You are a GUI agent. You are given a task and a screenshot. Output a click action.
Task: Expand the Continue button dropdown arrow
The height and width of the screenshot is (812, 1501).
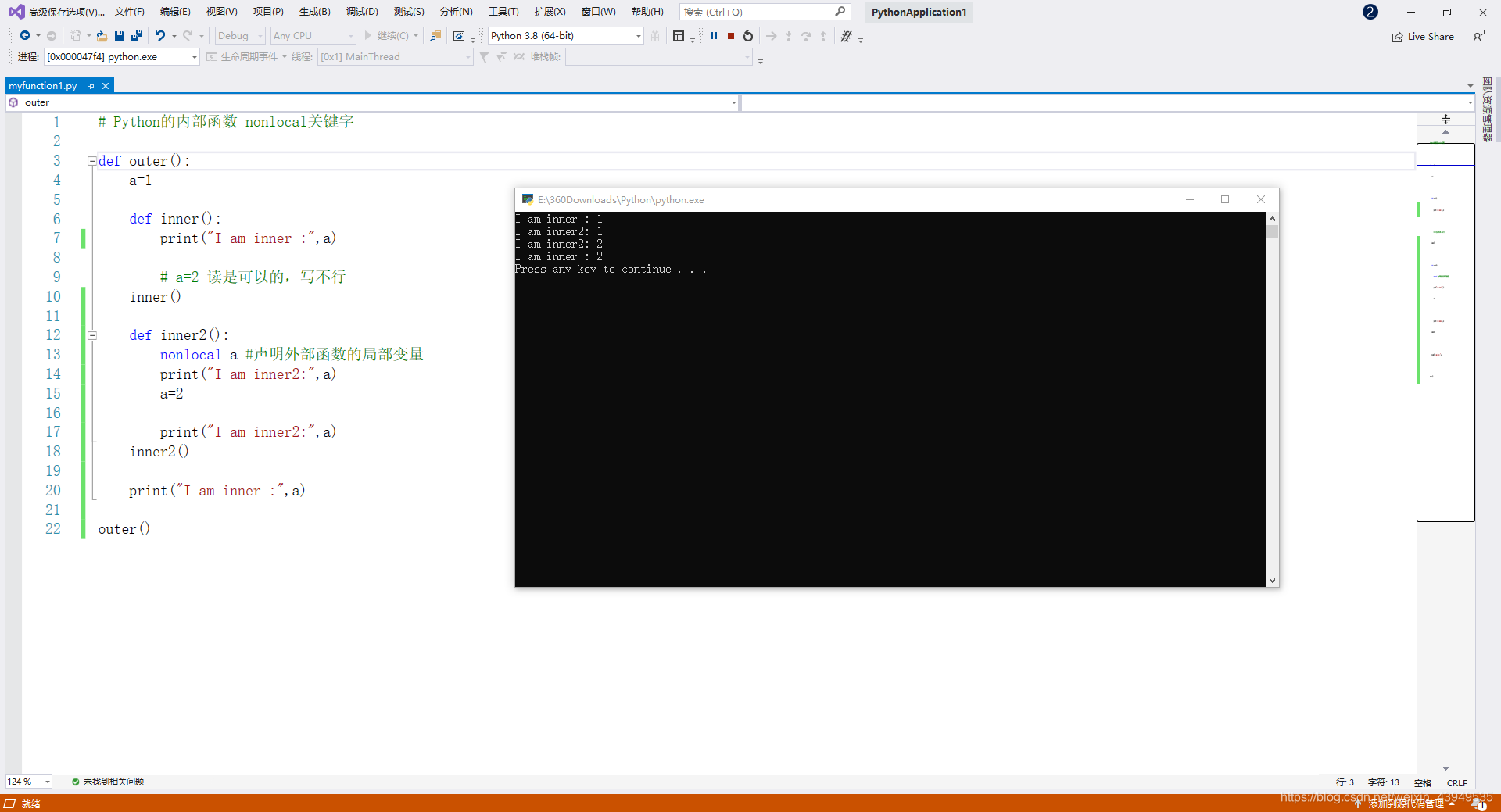[x=416, y=36]
